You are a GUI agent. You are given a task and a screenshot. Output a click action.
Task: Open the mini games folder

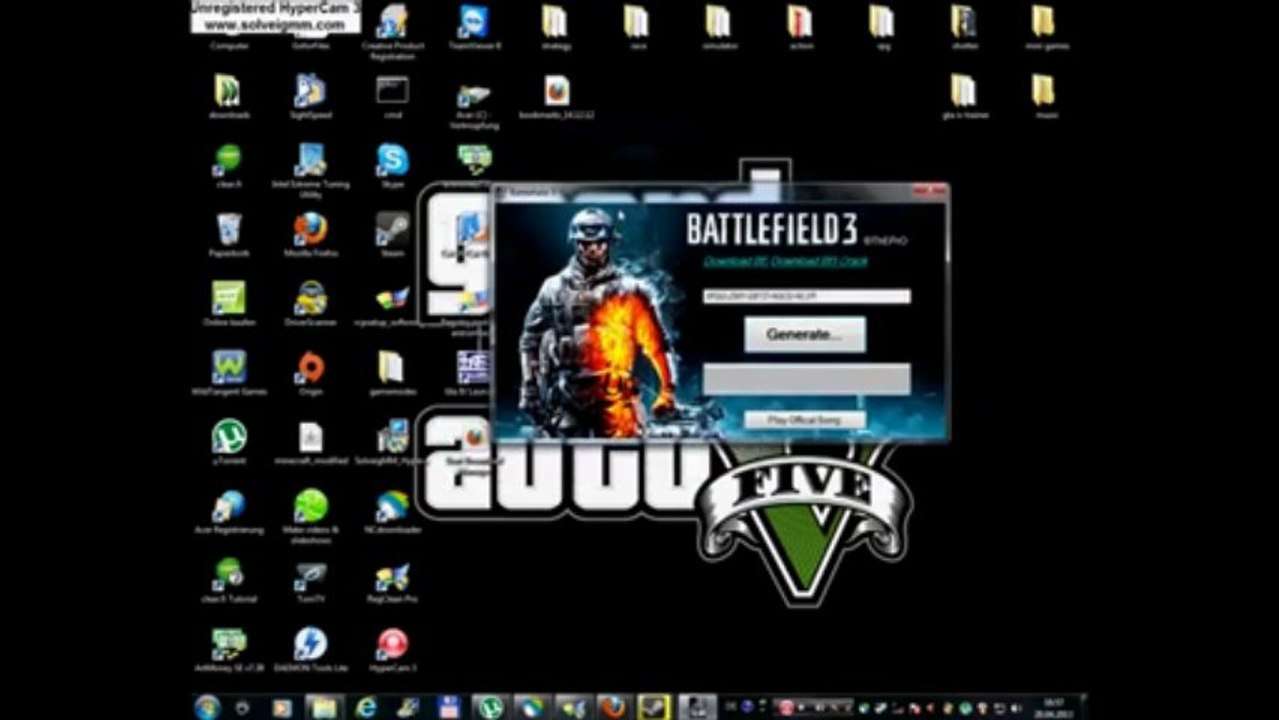(x=1045, y=27)
